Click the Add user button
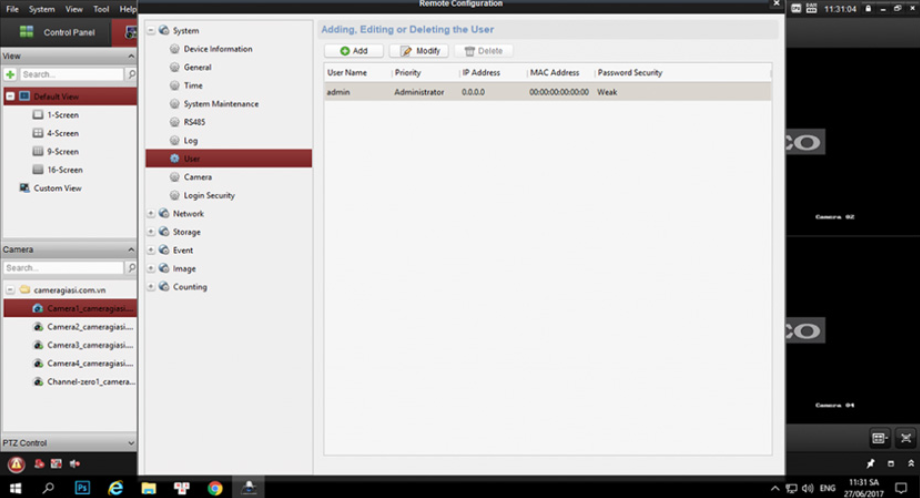Viewport: 920px width, 498px height. tap(354, 50)
